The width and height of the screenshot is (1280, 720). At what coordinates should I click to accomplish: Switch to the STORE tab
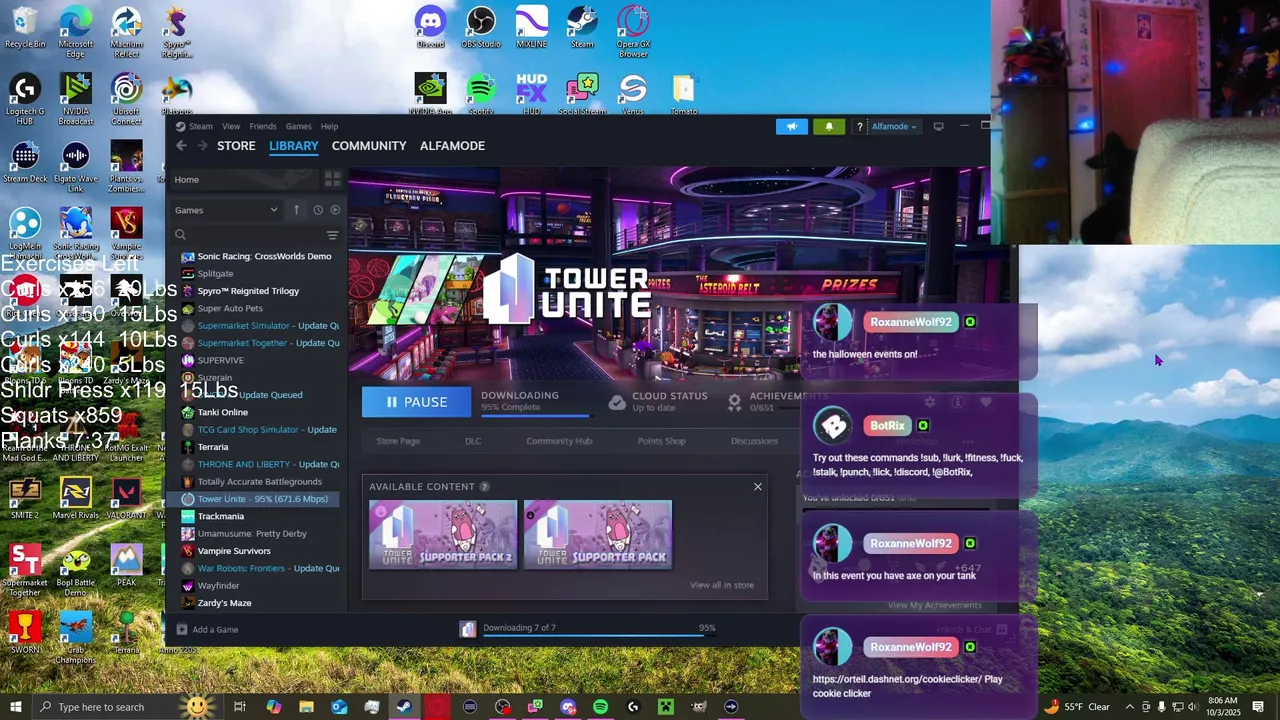point(237,146)
